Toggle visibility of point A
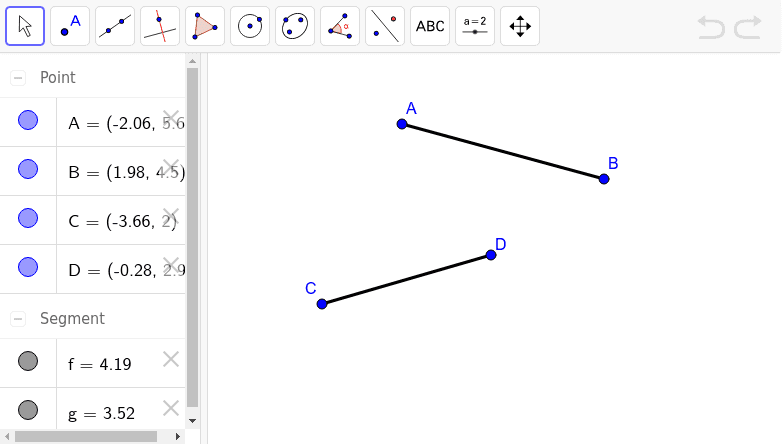 coord(28,120)
